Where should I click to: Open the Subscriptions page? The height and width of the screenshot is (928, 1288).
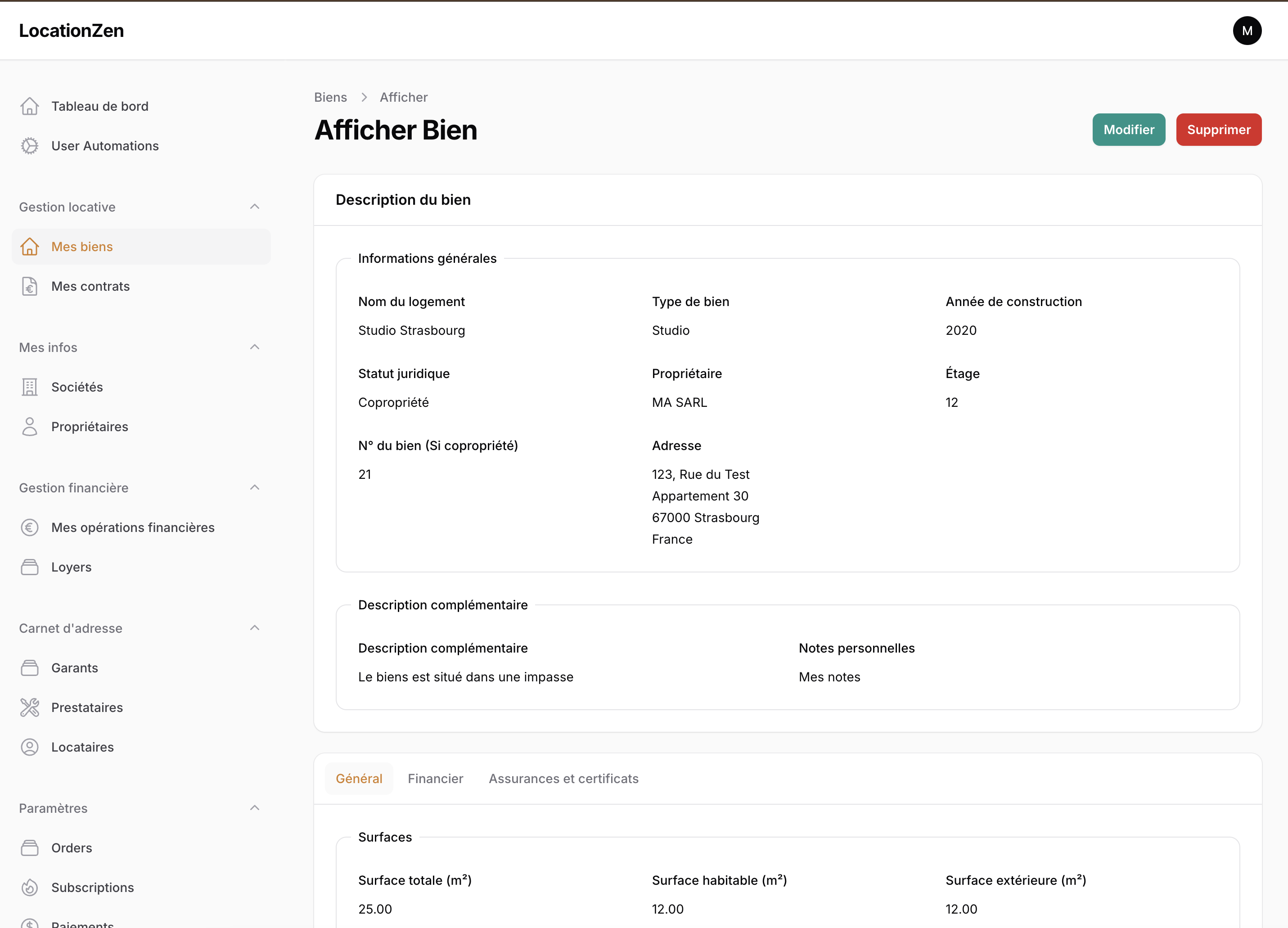coord(141,887)
